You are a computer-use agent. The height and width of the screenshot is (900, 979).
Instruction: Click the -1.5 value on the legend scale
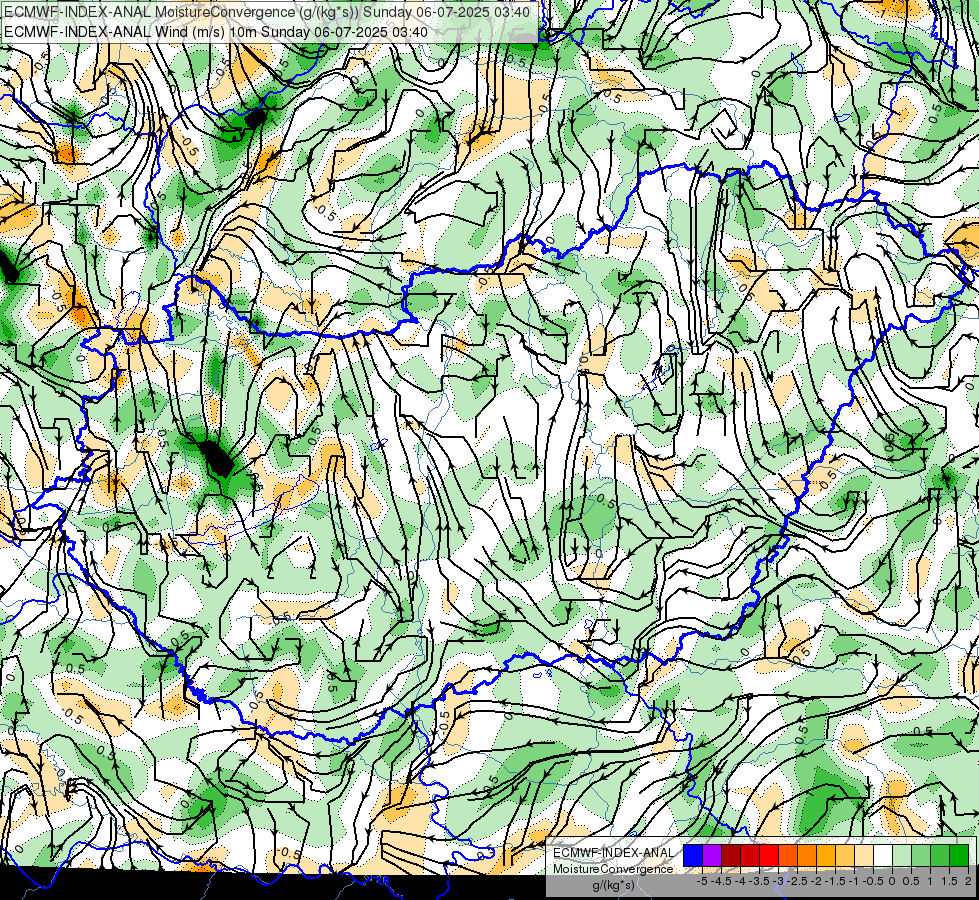(x=835, y=881)
